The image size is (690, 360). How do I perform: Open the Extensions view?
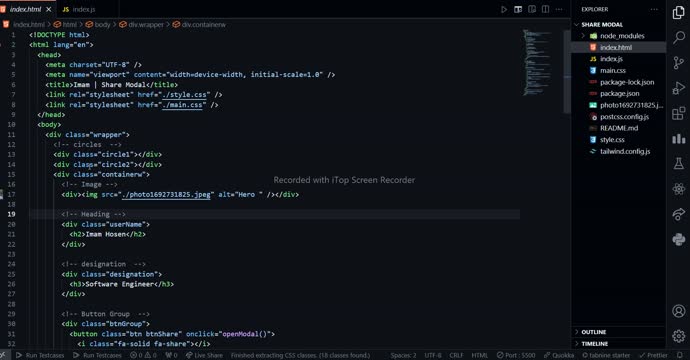(x=678, y=113)
